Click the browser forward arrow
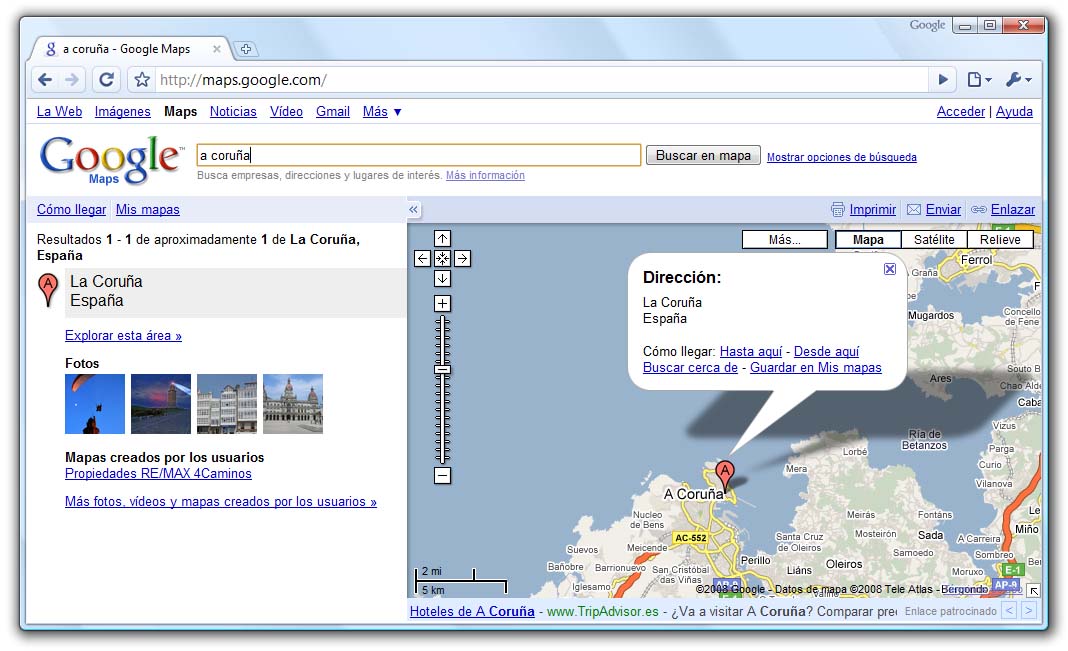The image size is (1068, 651). pyautogui.click(x=72, y=80)
